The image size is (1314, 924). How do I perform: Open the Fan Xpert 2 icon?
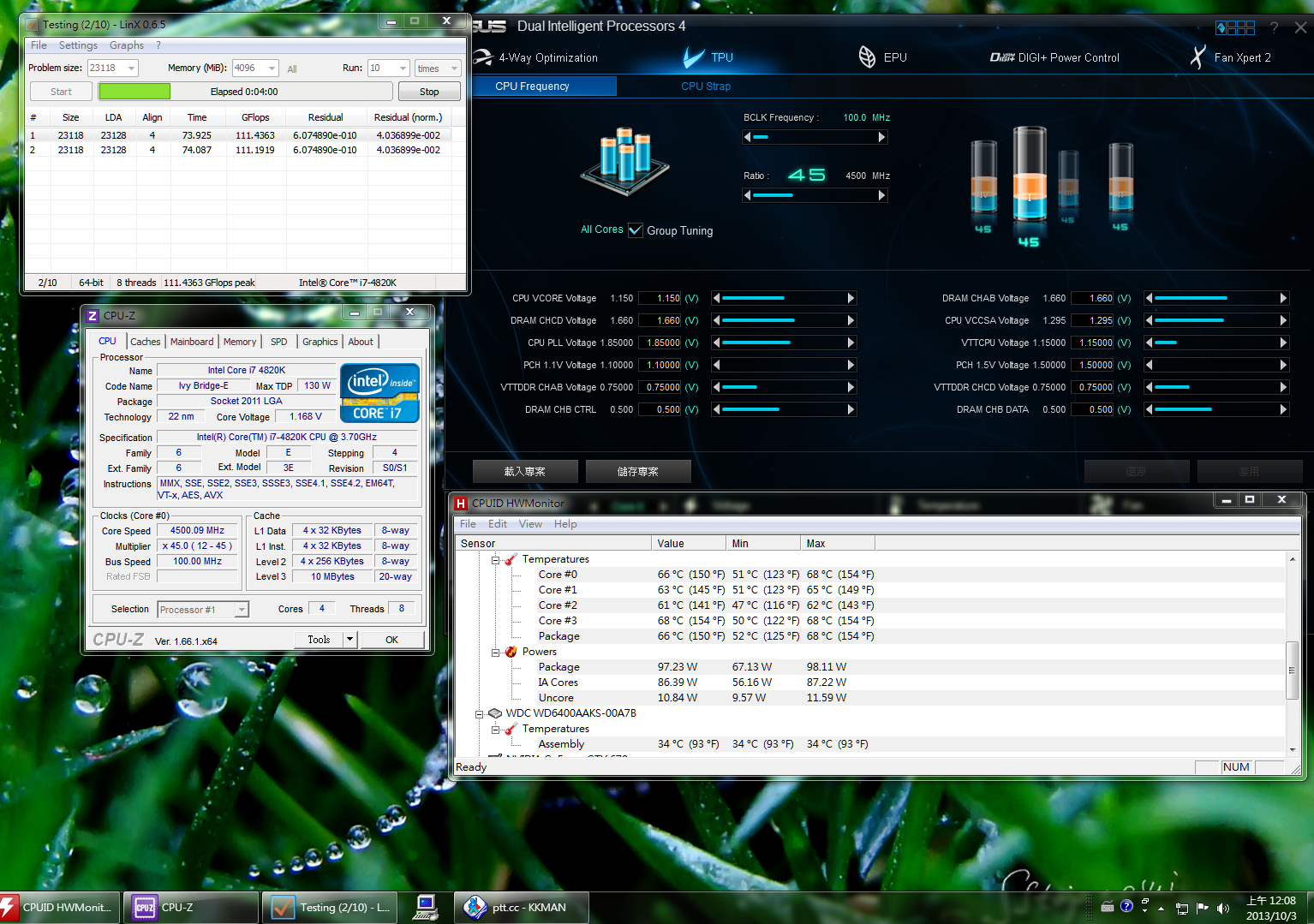coord(1198,57)
